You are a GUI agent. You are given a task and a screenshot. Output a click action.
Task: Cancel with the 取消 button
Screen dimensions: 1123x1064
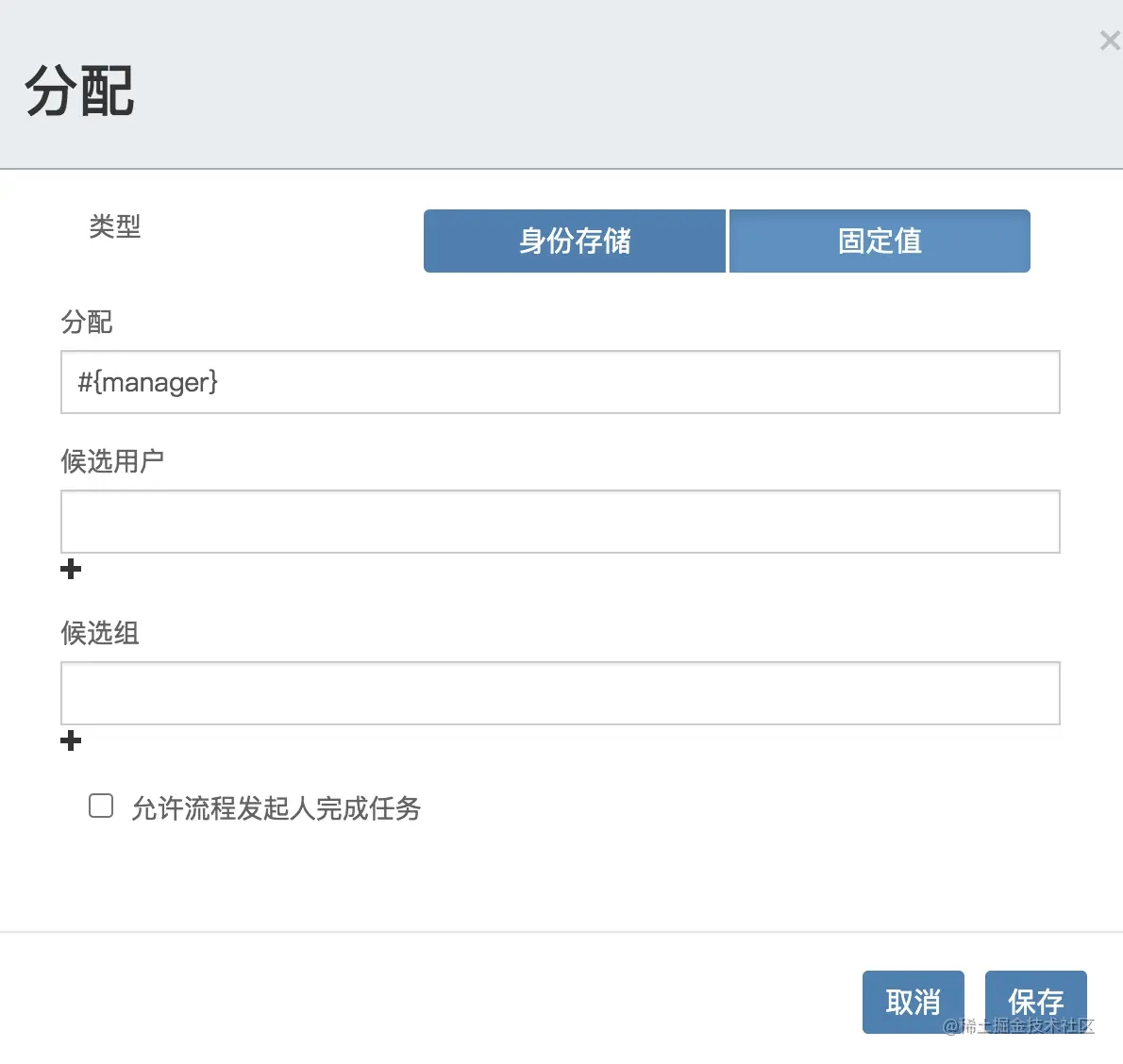[x=913, y=1002]
